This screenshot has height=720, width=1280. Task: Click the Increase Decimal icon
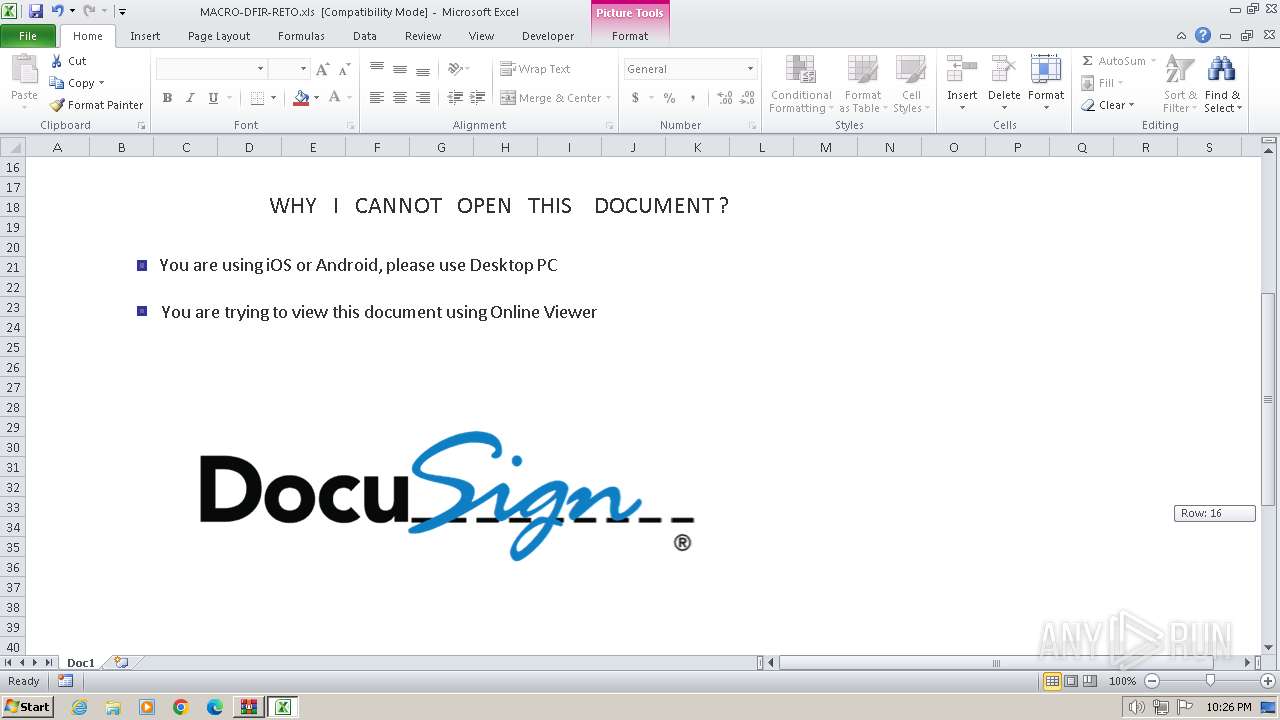pos(724,98)
